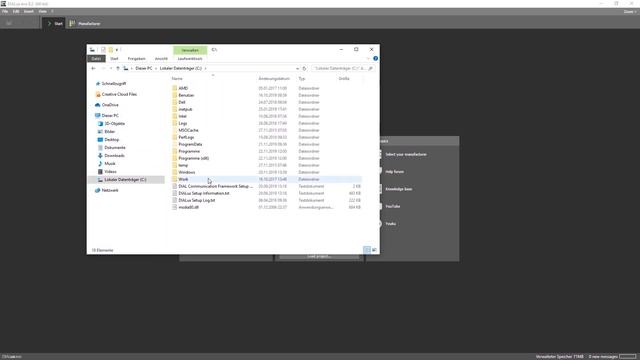Switch to details view layout icon

[367, 250]
